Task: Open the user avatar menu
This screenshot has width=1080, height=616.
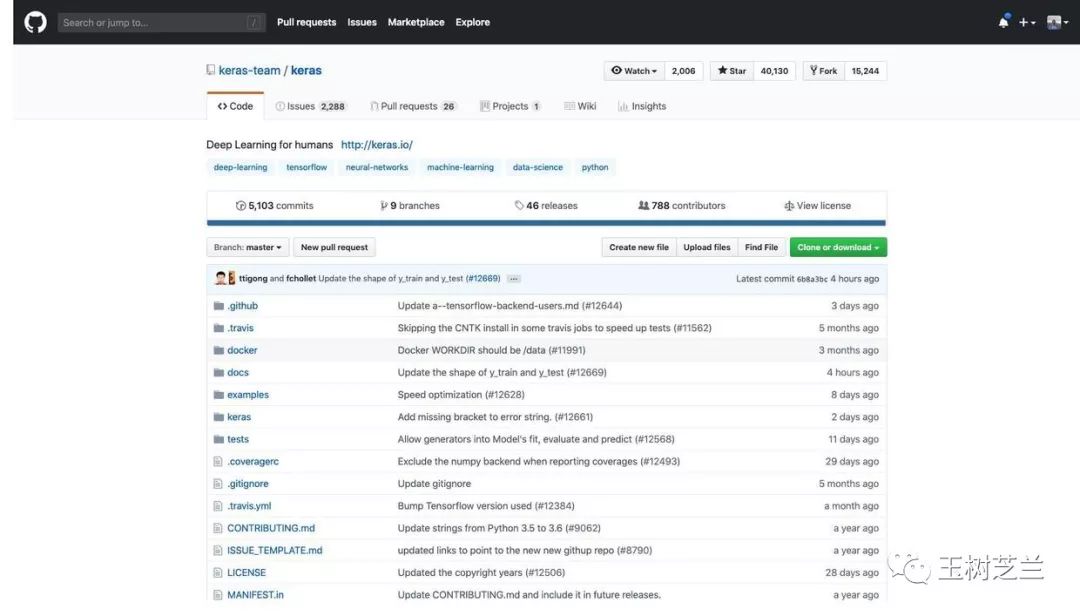Action: [x=1057, y=22]
